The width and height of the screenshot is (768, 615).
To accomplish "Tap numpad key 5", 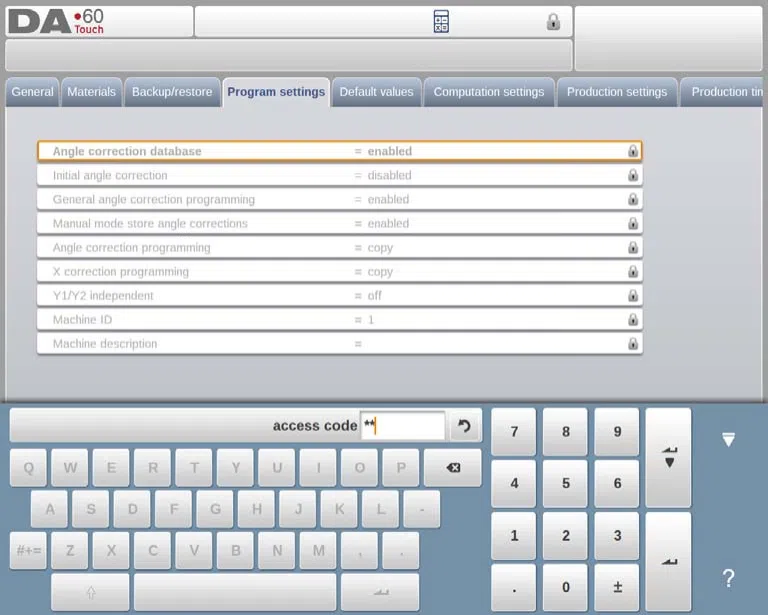I will 565,483.
